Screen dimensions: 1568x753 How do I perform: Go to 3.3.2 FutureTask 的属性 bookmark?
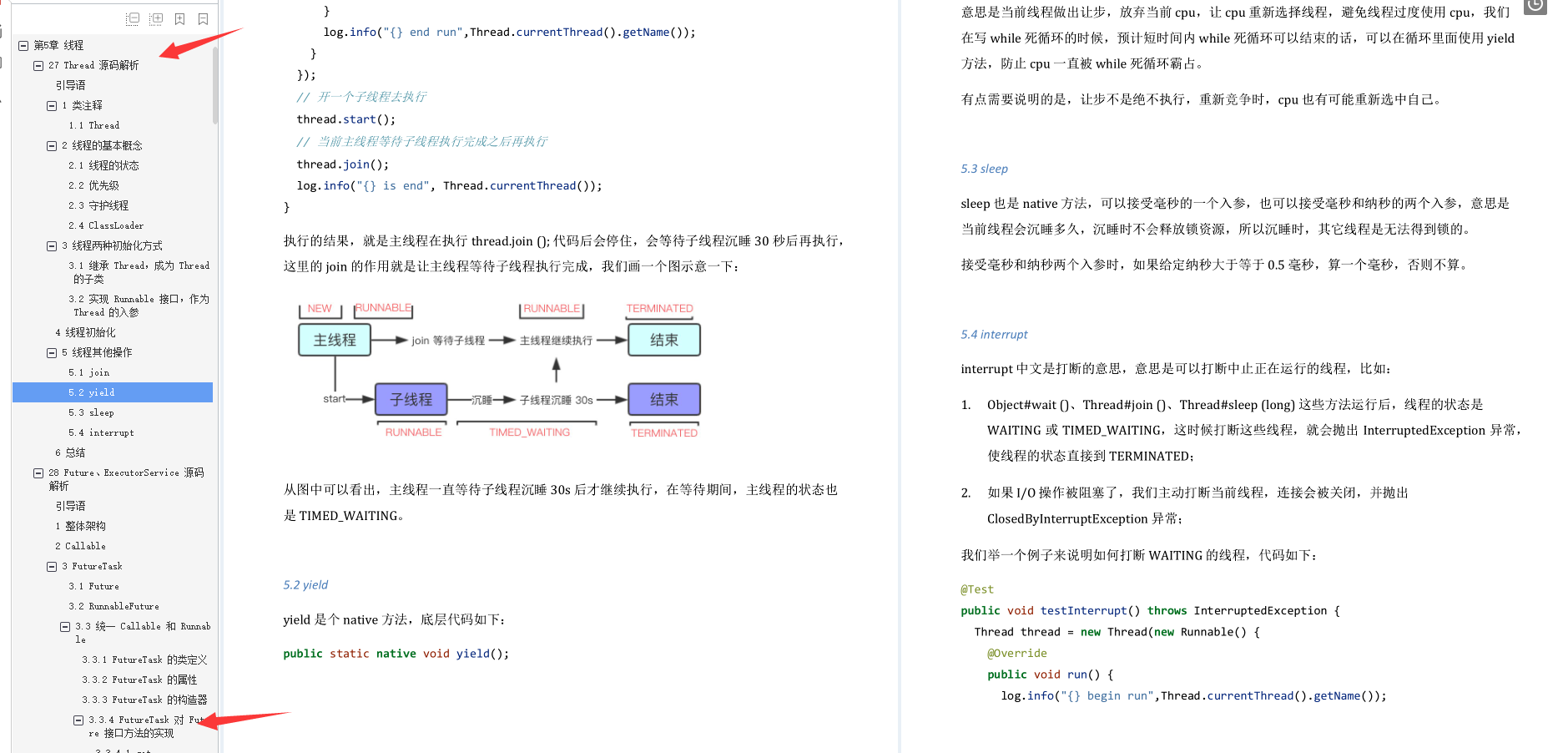coord(139,680)
